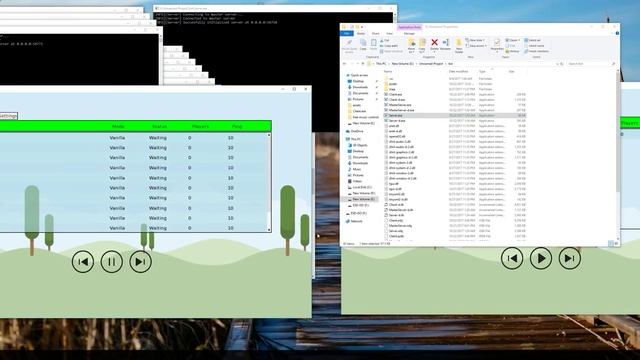640x360 pixels.
Task: Click the Explorer back navigation arrow
Action: [x=345, y=64]
